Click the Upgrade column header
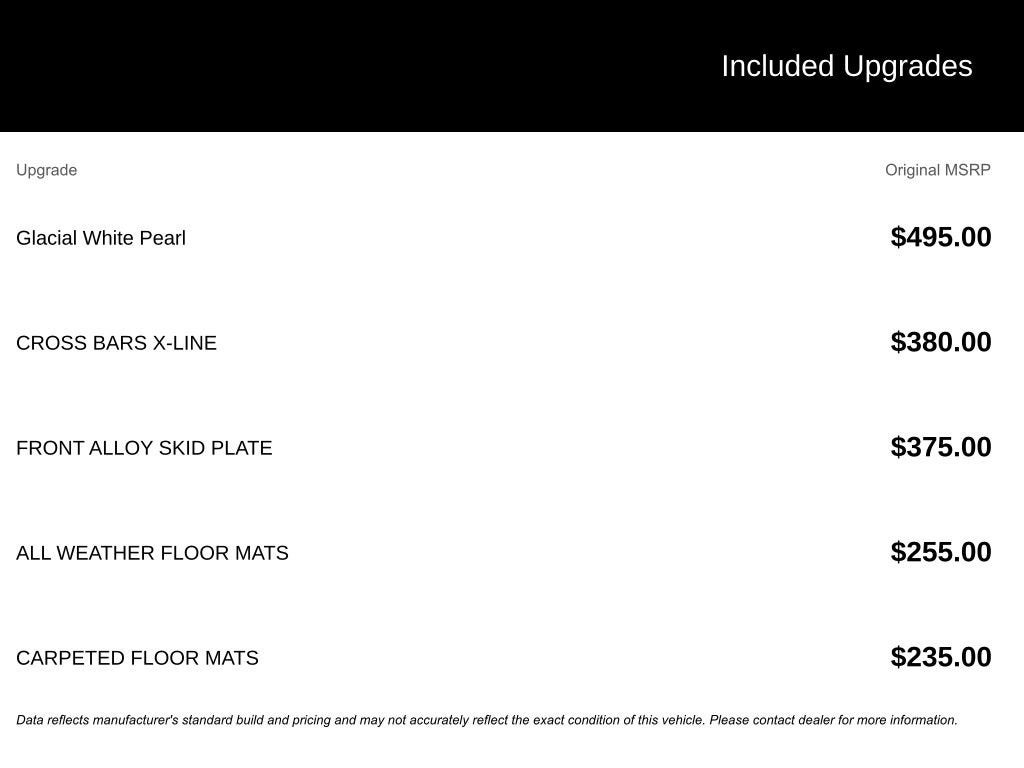Image resolution: width=1024 pixels, height=768 pixels. tap(46, 170)
